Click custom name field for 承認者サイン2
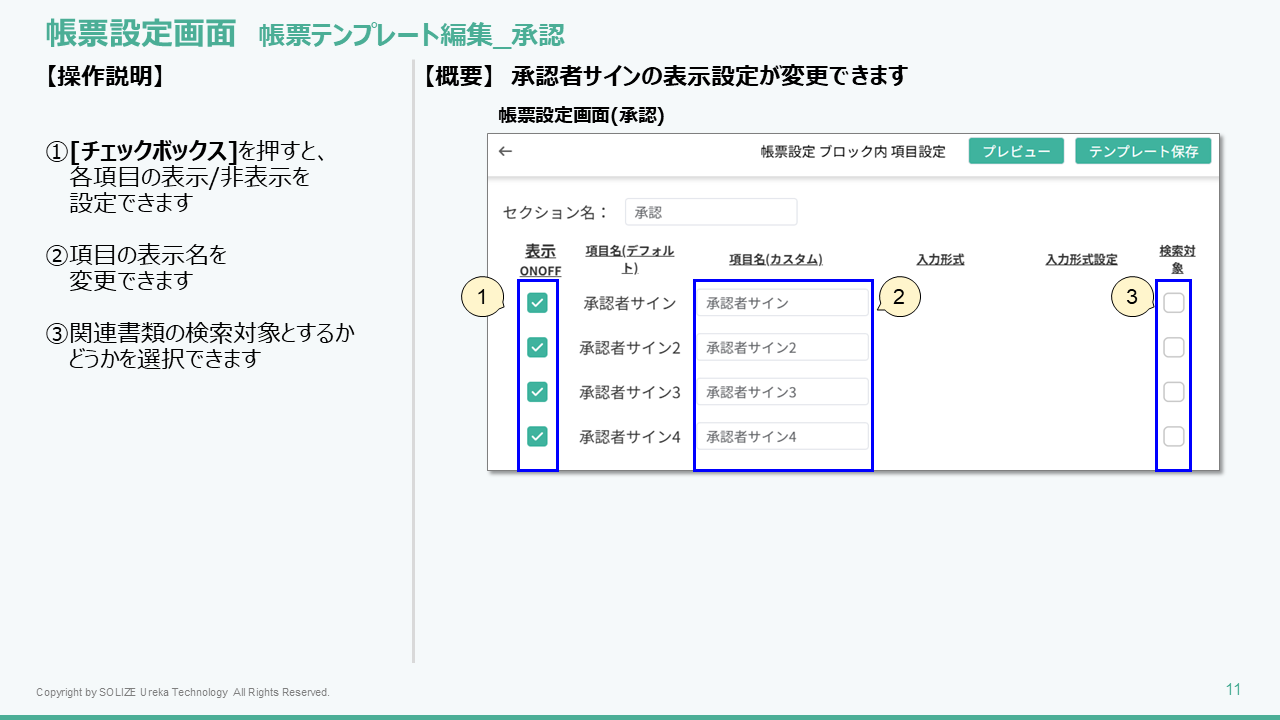This screenshot has height=720, width=1280. coord(782,348)
